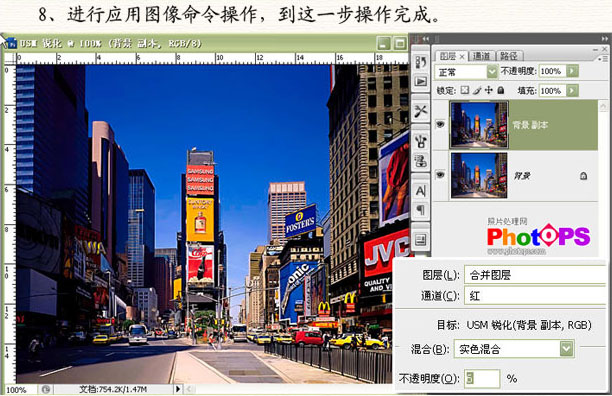Switch to the 通道 tab
612x396 pixels.
pyautogui.click(x=481, y=56)
